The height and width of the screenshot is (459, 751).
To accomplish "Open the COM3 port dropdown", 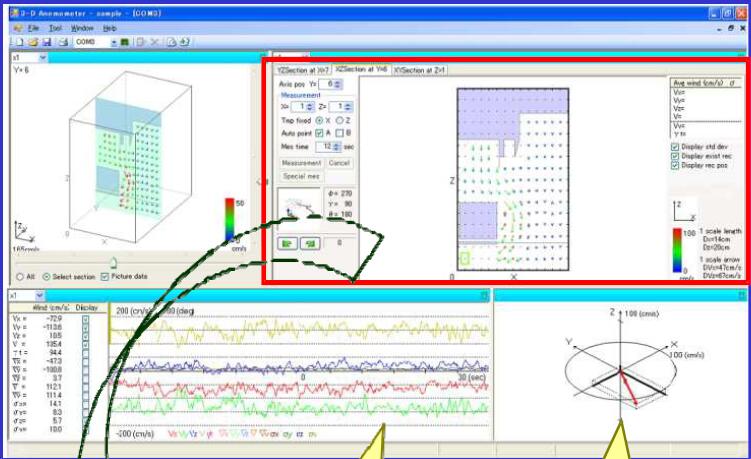I will tap(113, 43).
